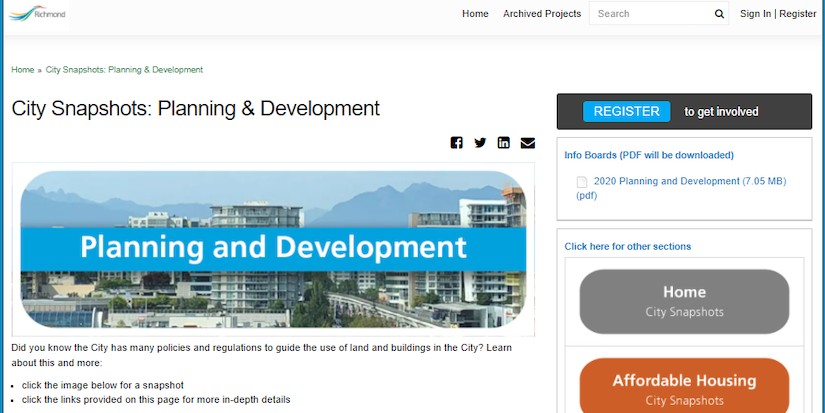
Task: Share page on LinkedIn
Action: pyautogui.click(x=504, y=143)
